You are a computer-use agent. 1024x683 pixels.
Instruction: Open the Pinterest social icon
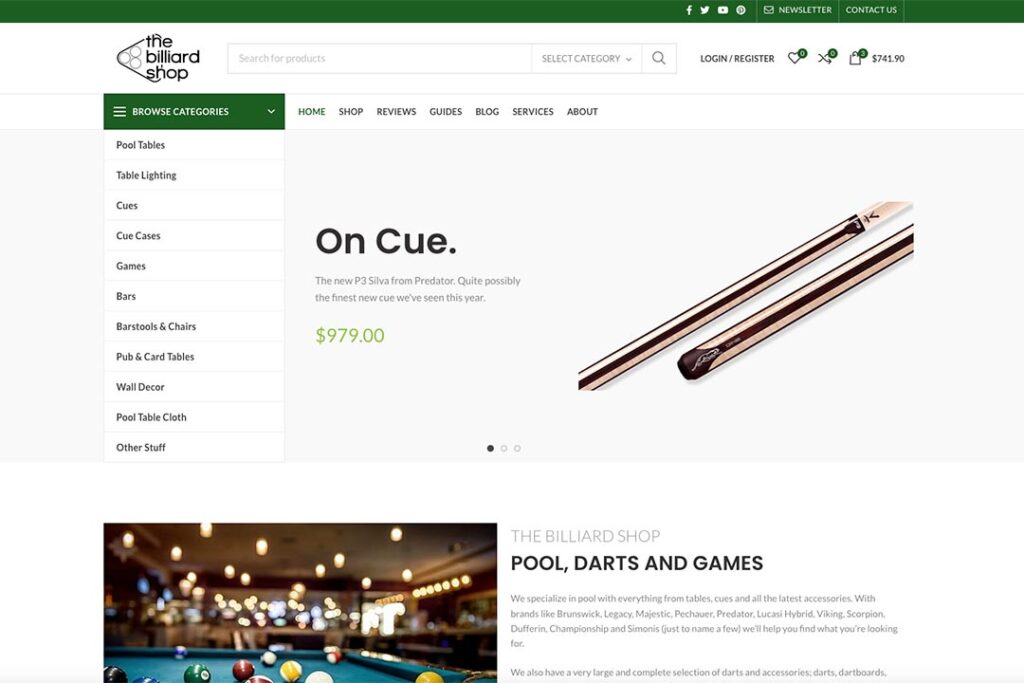(x=741, y=10)
